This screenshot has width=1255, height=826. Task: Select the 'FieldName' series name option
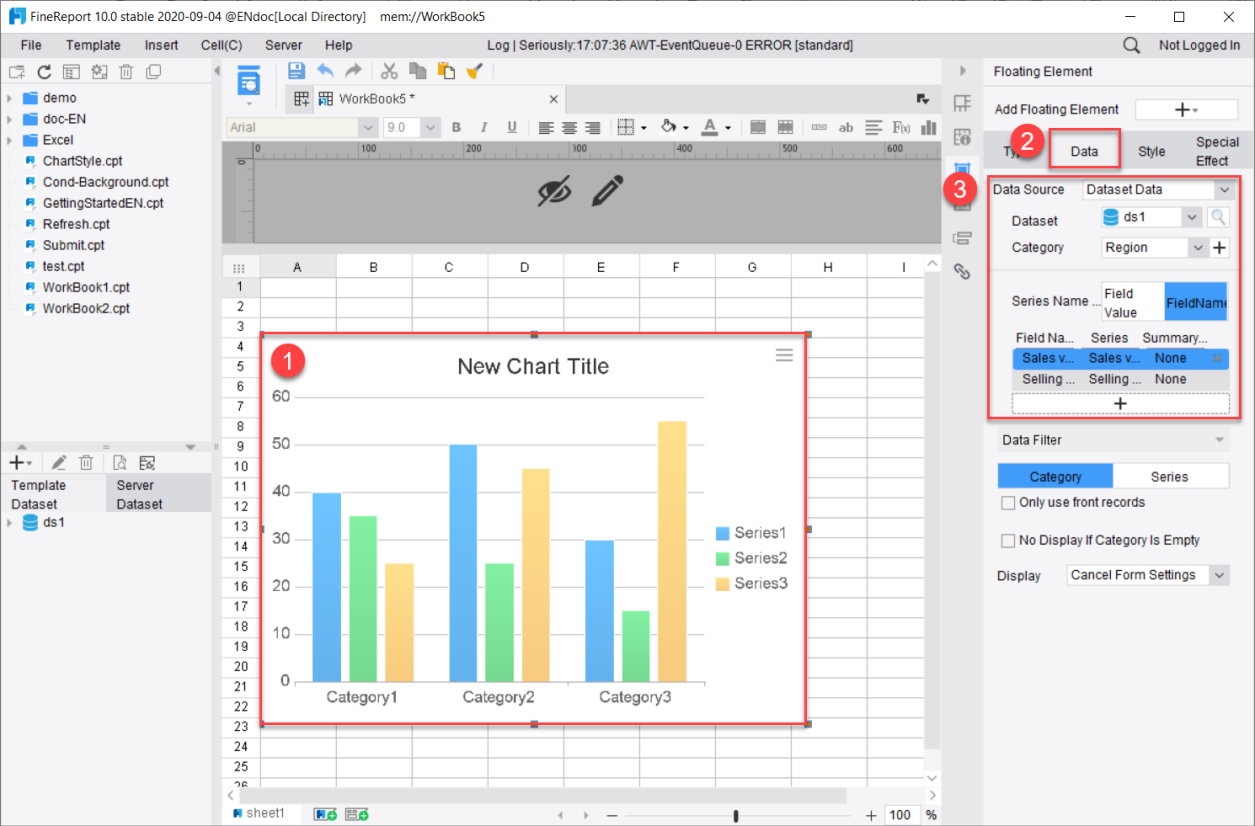tap(1196, 302)
